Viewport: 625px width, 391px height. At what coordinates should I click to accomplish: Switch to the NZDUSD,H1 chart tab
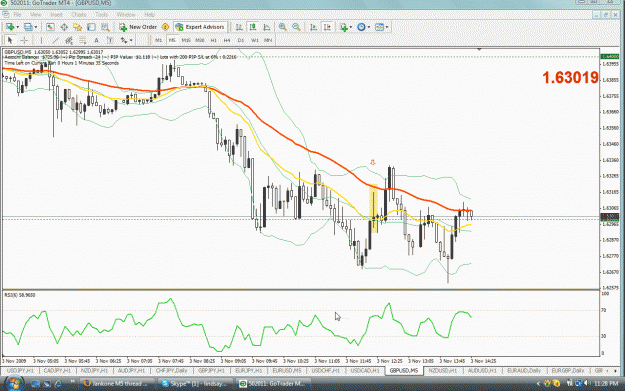point(442,371)
